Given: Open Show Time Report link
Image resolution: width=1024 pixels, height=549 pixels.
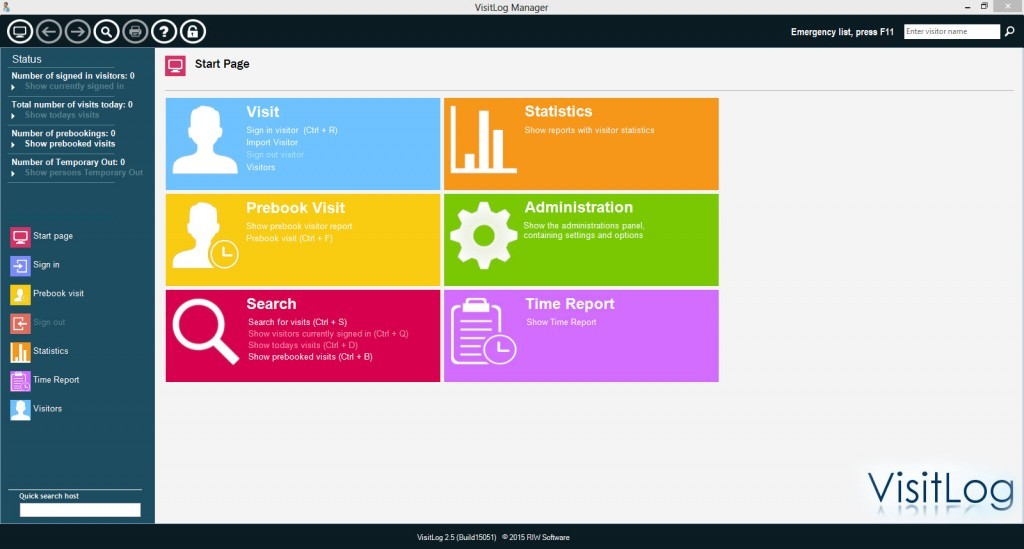Looking at the screenshot, I should (561, 322).
